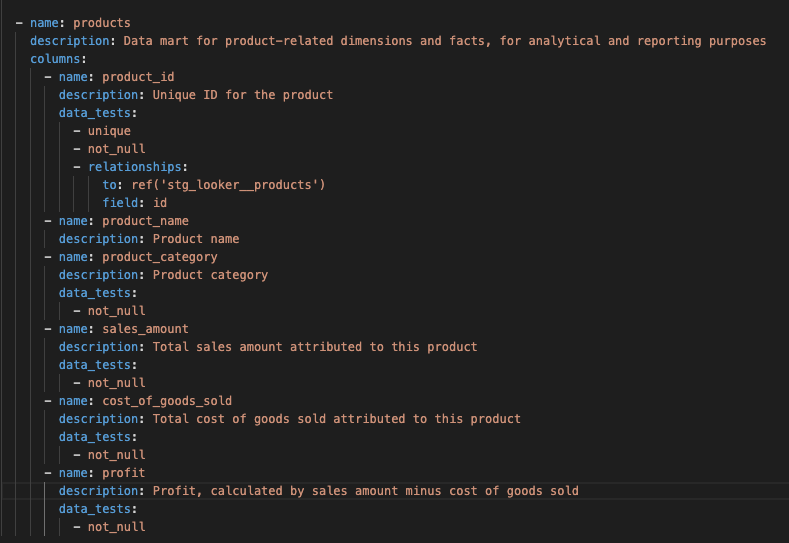
Task: Click 'Total cost of goods sold' description
Action: 337,419
